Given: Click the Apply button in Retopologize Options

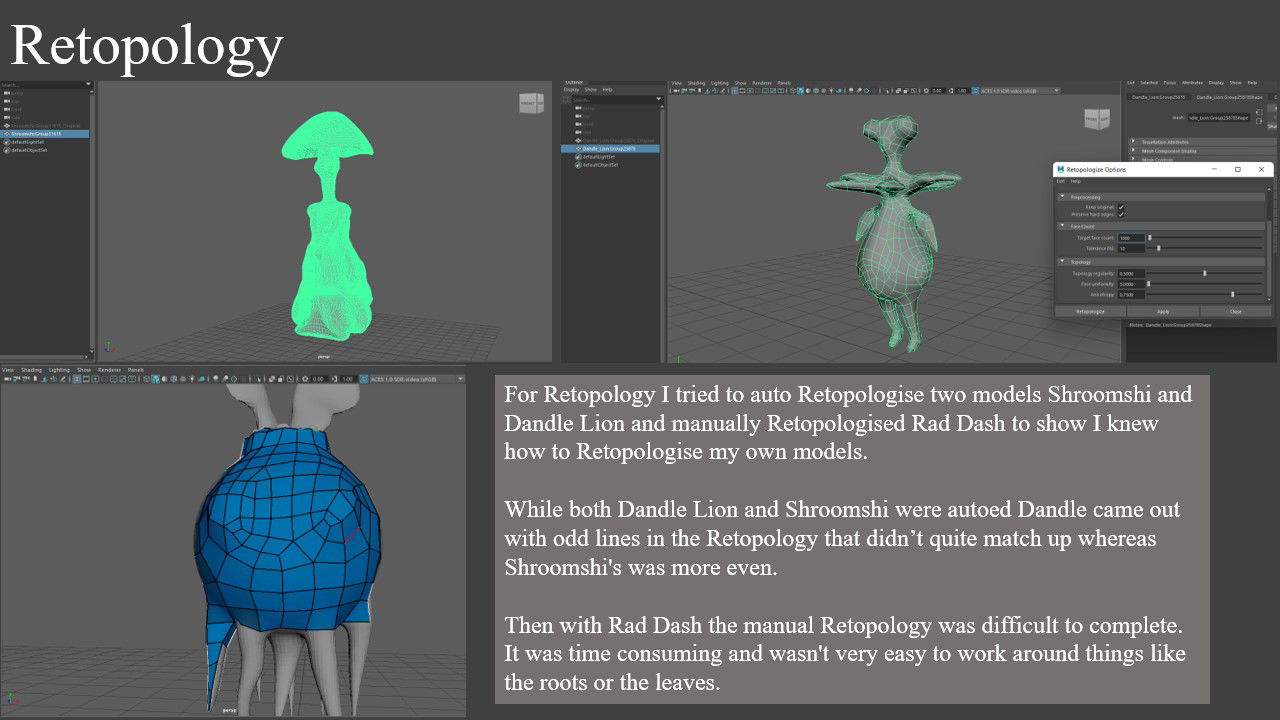Looking at the screenshot, I should [1163, 311].
